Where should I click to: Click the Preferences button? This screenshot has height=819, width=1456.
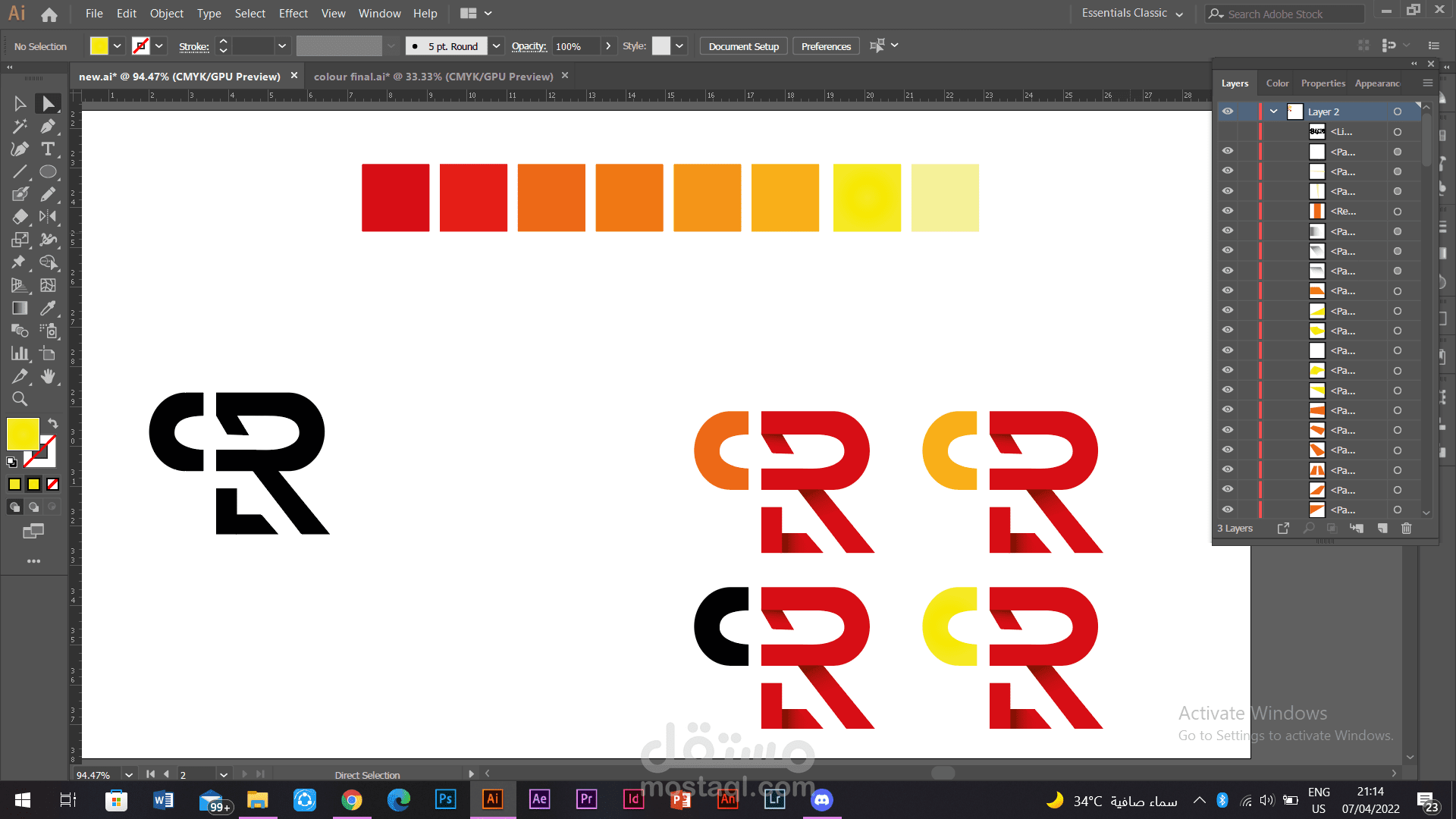click(x=826, y=46)
